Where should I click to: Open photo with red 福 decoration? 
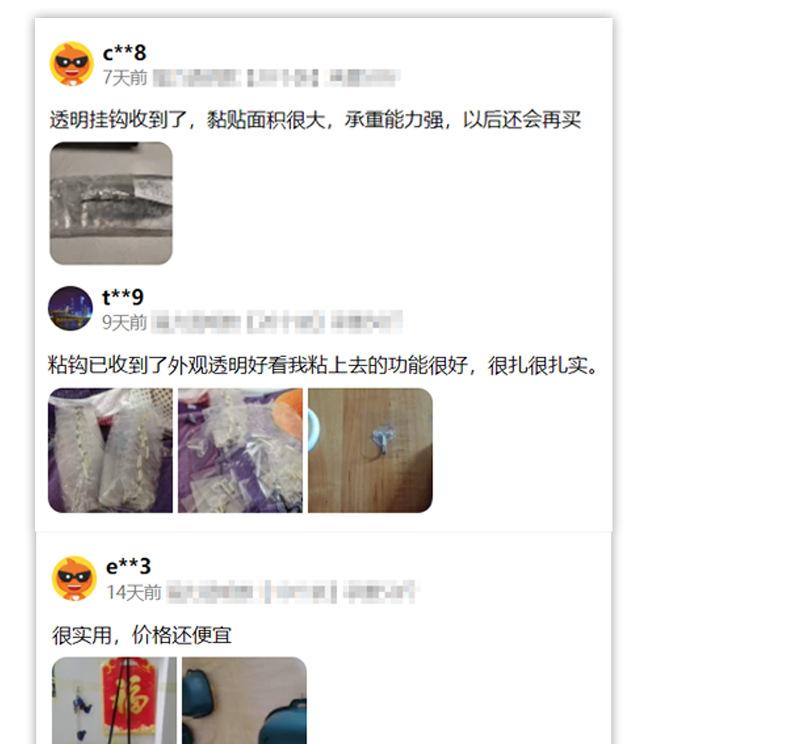(114, 700)
